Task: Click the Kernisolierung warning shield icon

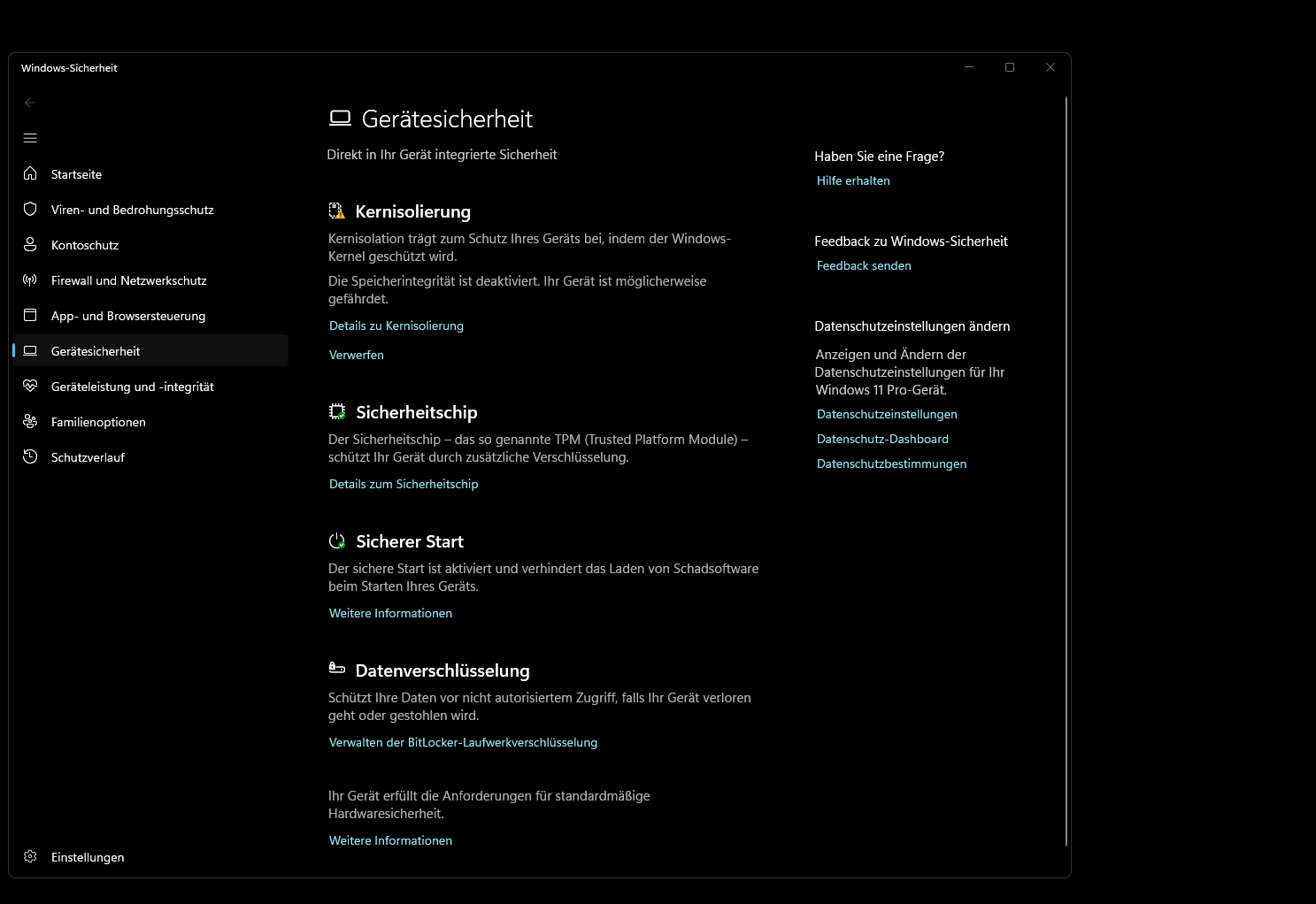Action: pos(337,211)
